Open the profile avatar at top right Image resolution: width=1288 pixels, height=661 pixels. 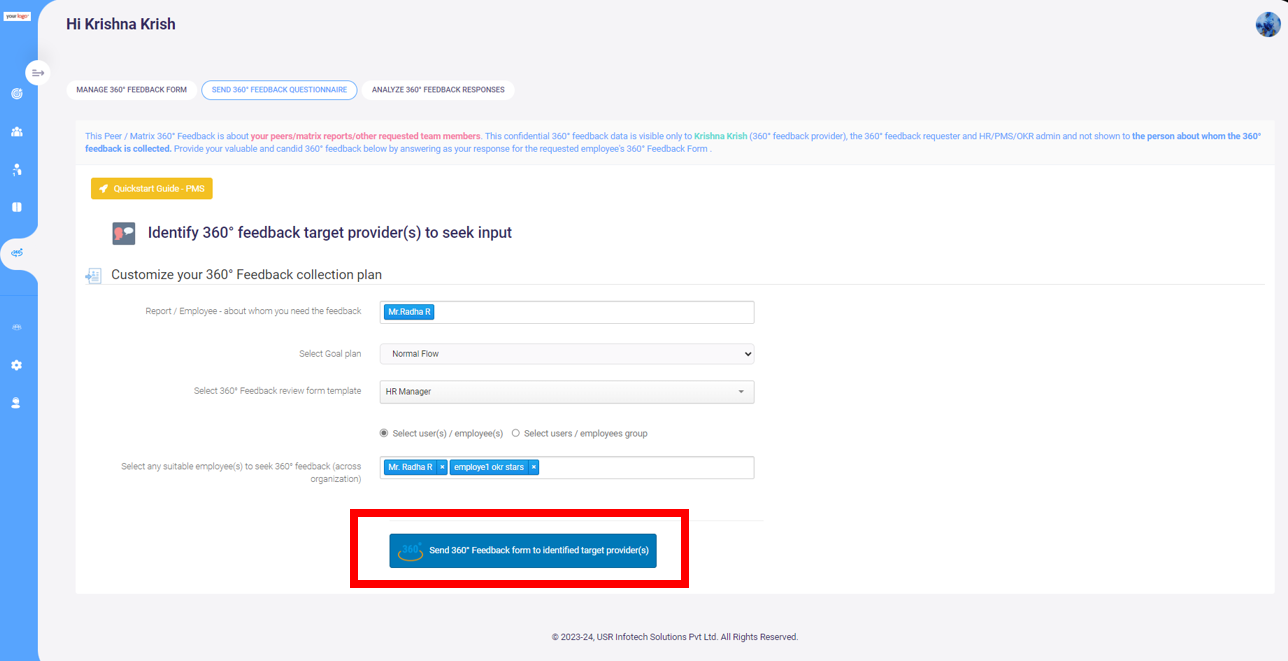pos(1267,24)
